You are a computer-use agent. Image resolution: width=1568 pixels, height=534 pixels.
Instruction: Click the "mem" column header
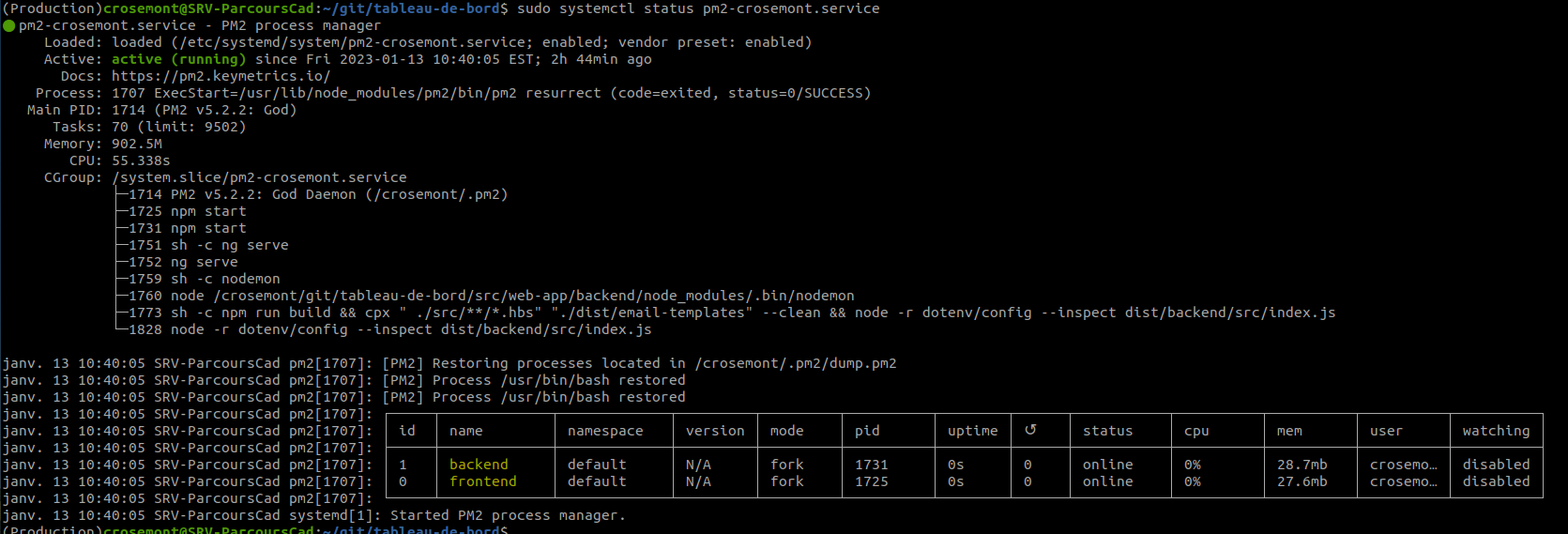pyautogui.click(x=1289, y=431)
